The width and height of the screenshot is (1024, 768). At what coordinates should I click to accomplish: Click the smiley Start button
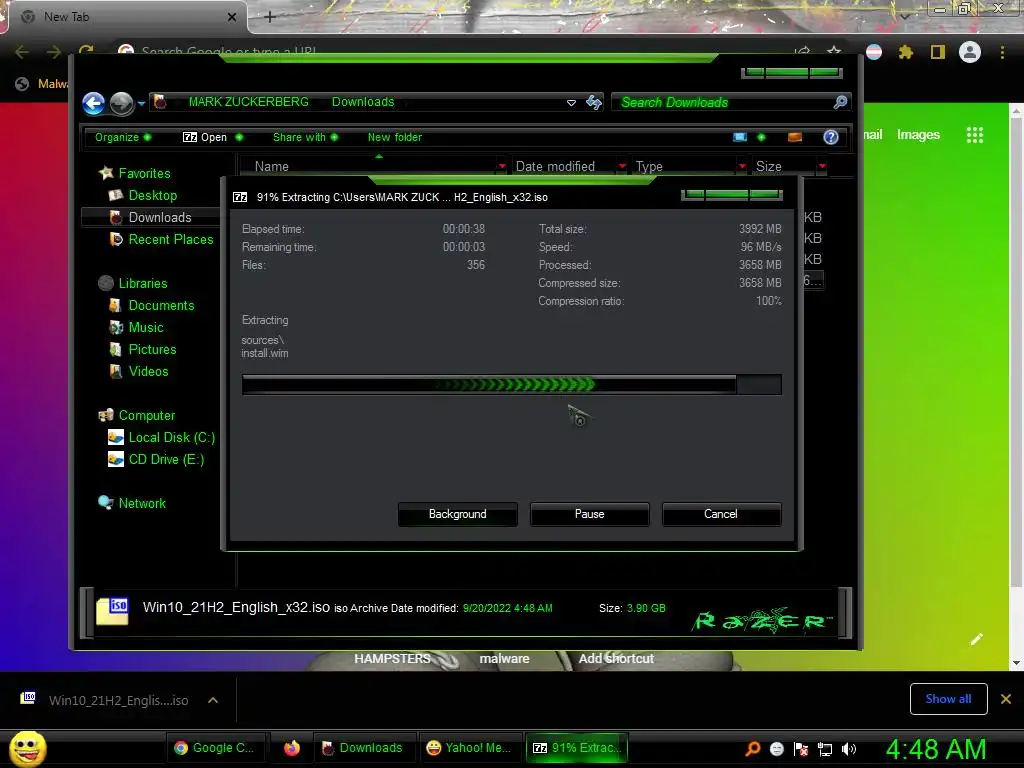tap(27, 748)
